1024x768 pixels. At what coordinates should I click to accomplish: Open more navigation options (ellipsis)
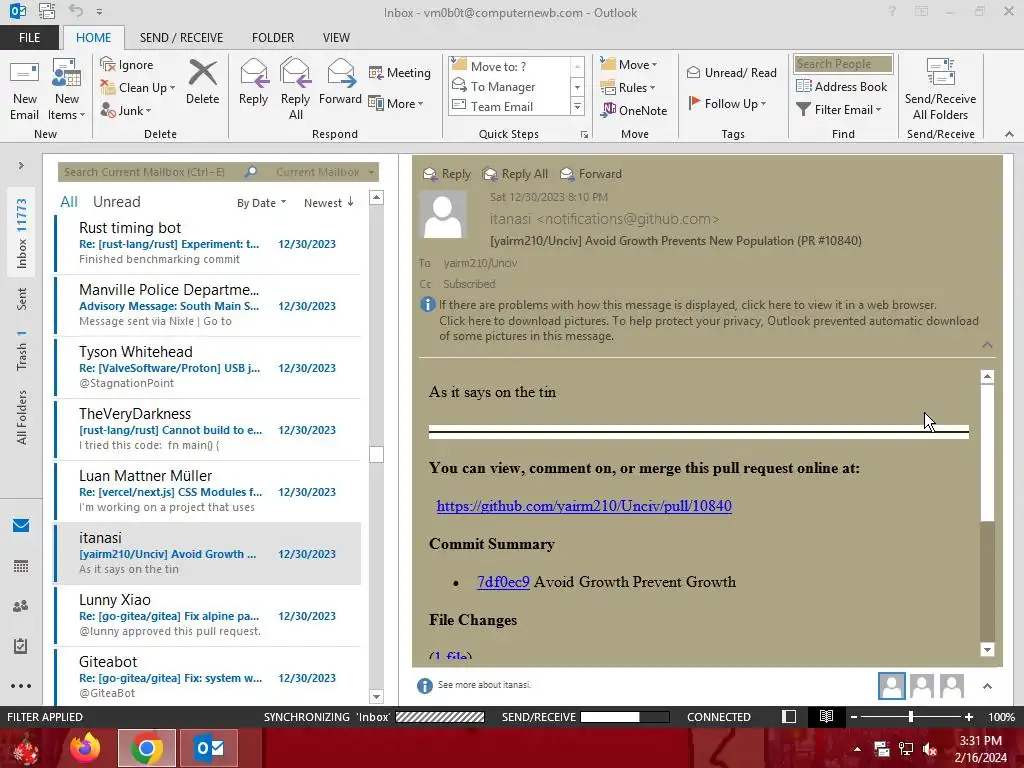21,686
